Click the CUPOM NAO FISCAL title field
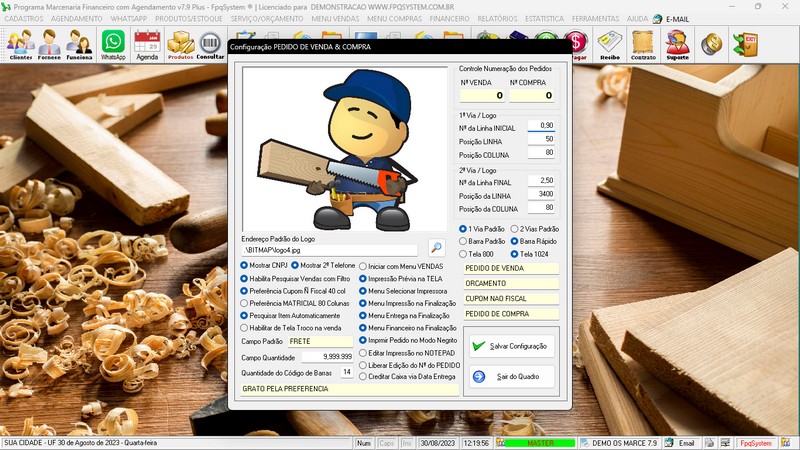The width and height of the screenshot is (800, 450). [x=511, y=299]
